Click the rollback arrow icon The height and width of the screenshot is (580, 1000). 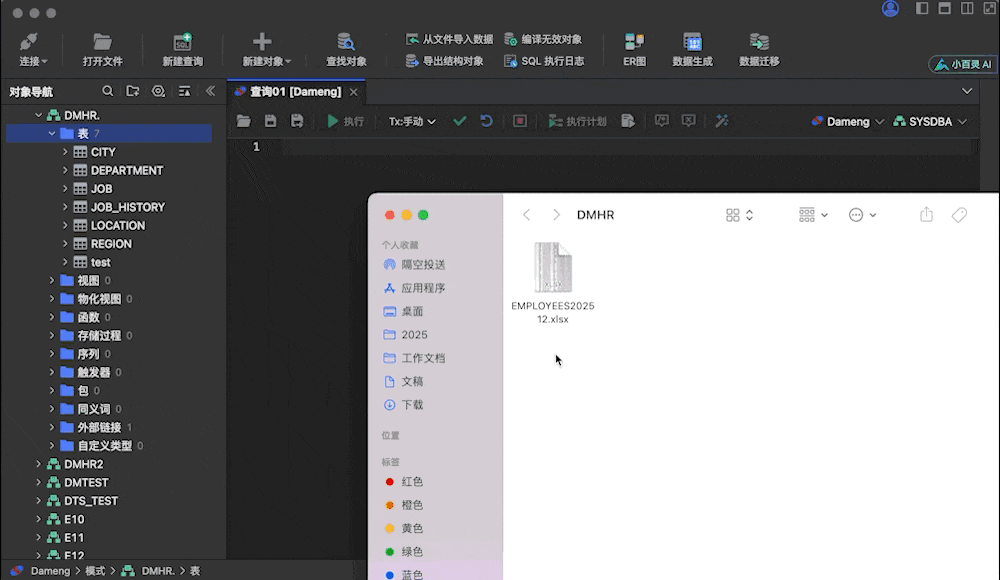point(486,121)
